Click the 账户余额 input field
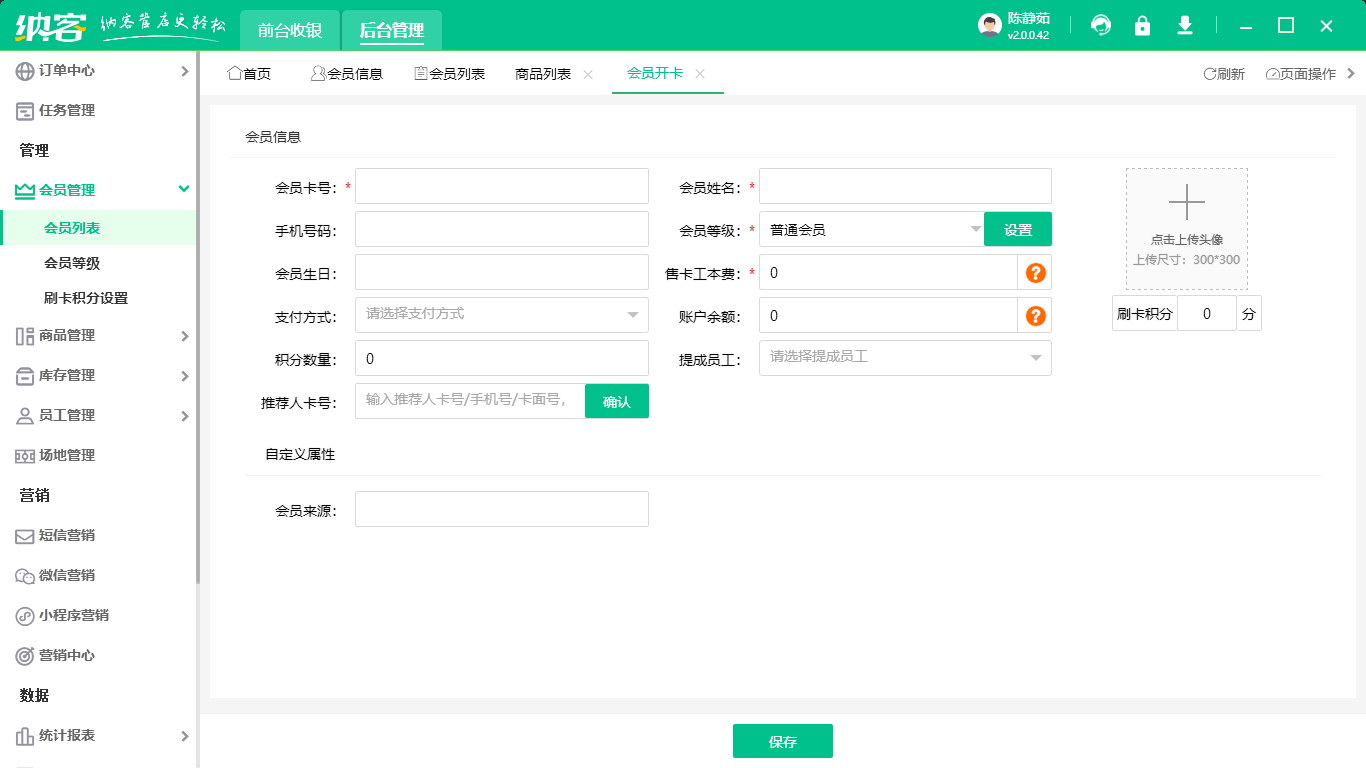 click(x=889, y=315)
